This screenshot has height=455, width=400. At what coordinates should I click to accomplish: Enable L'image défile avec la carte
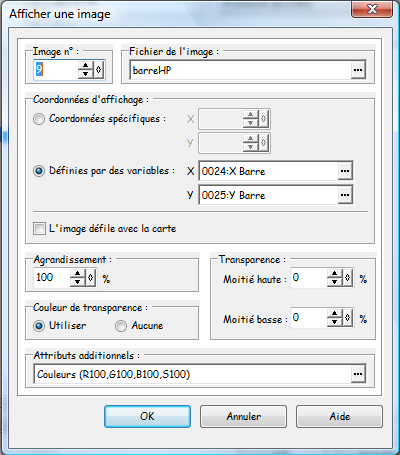39,229
